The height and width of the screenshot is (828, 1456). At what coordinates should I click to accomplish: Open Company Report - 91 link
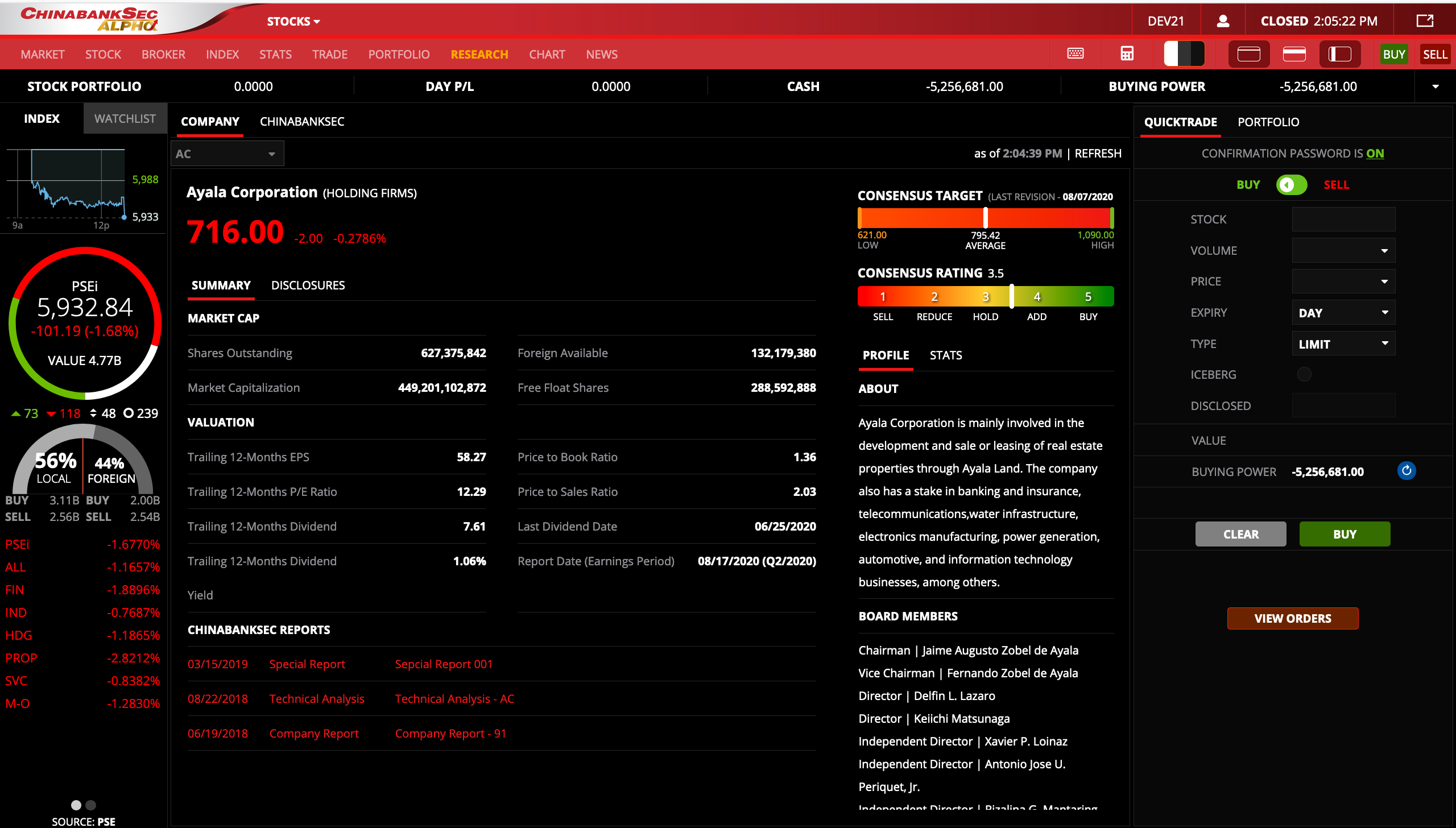450,734
